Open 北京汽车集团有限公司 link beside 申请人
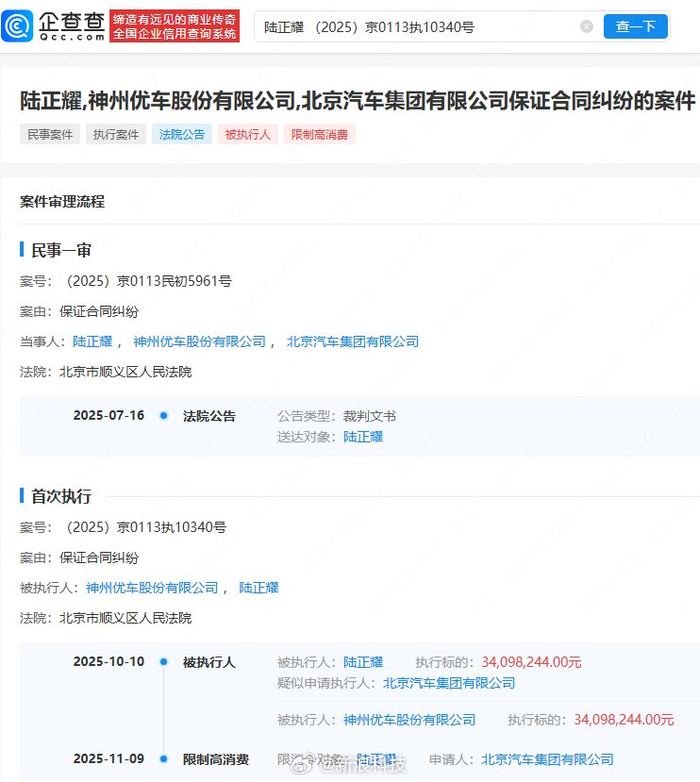 547,760
